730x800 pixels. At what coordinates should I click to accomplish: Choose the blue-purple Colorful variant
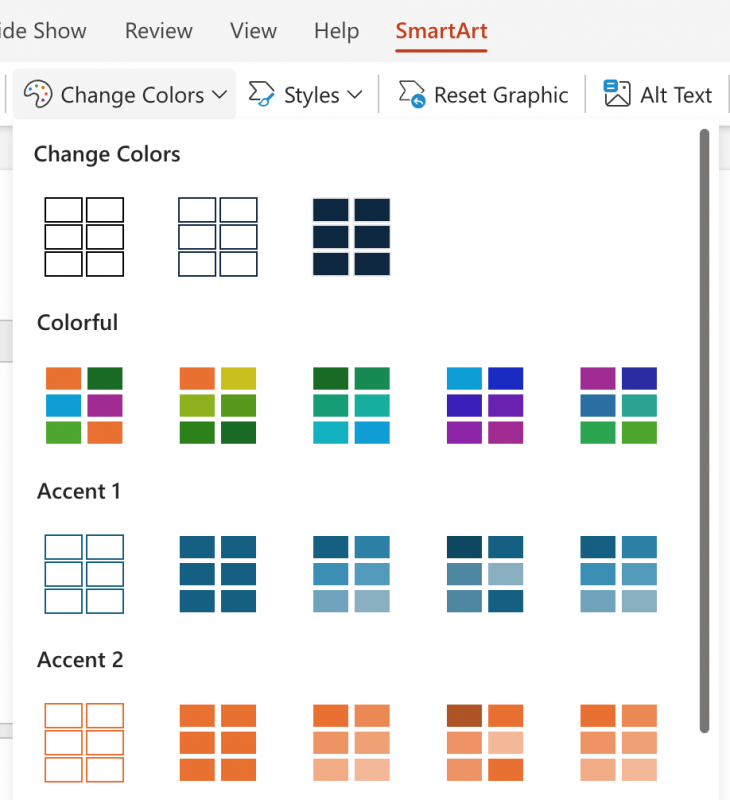pyautogui.click(x=485, y=405)
